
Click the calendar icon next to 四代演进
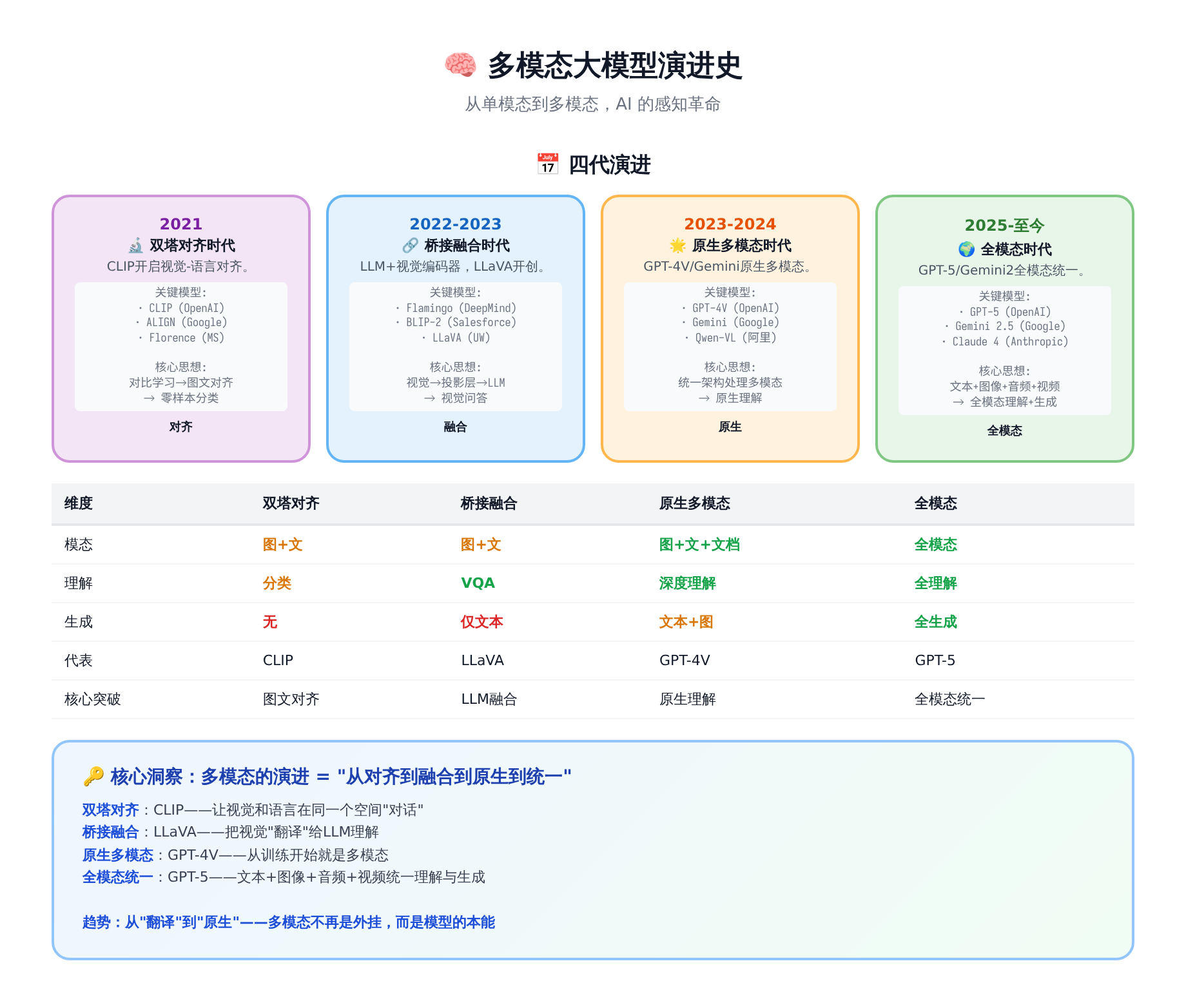pyautogui.click(x=548, y=164)
